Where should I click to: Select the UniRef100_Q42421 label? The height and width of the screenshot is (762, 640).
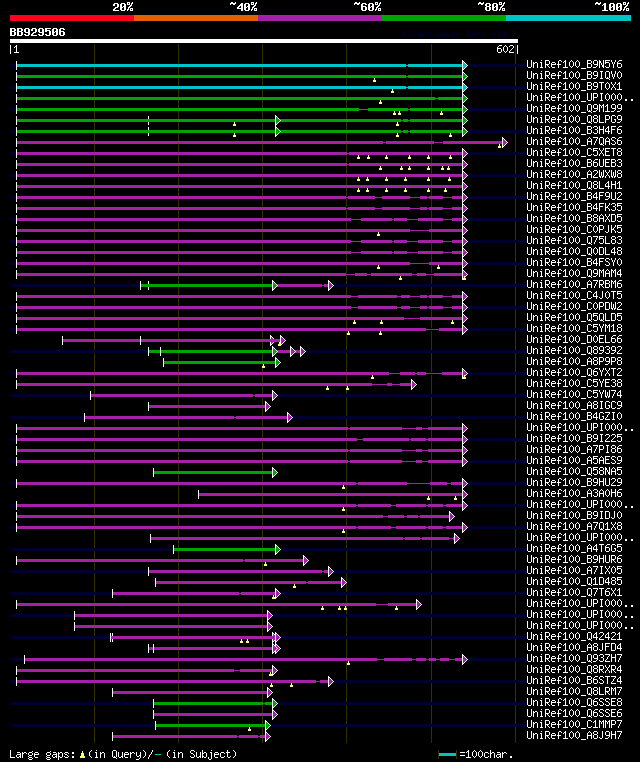(574, 637)
